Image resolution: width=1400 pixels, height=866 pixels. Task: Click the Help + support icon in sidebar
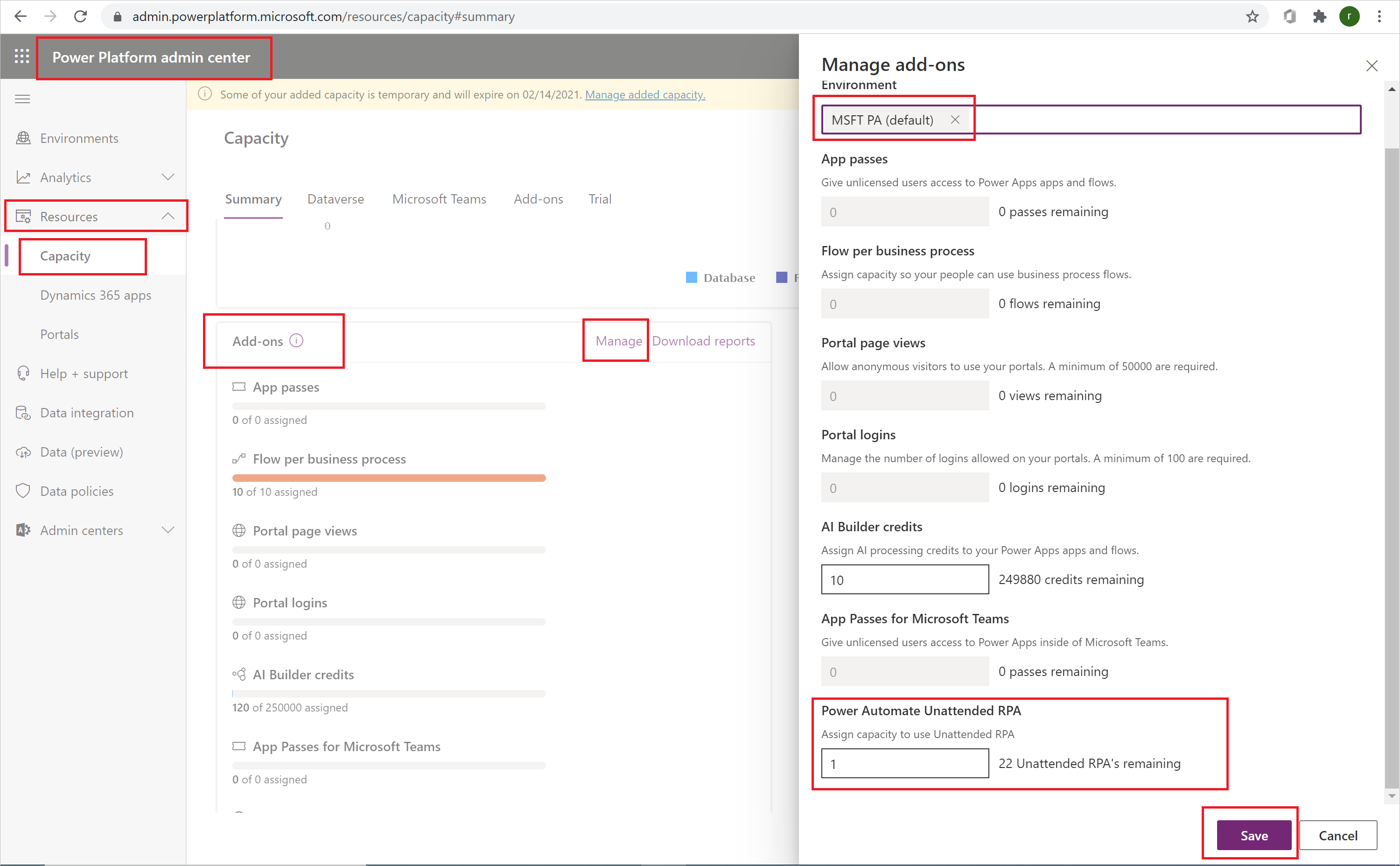[x=23, y=373]
